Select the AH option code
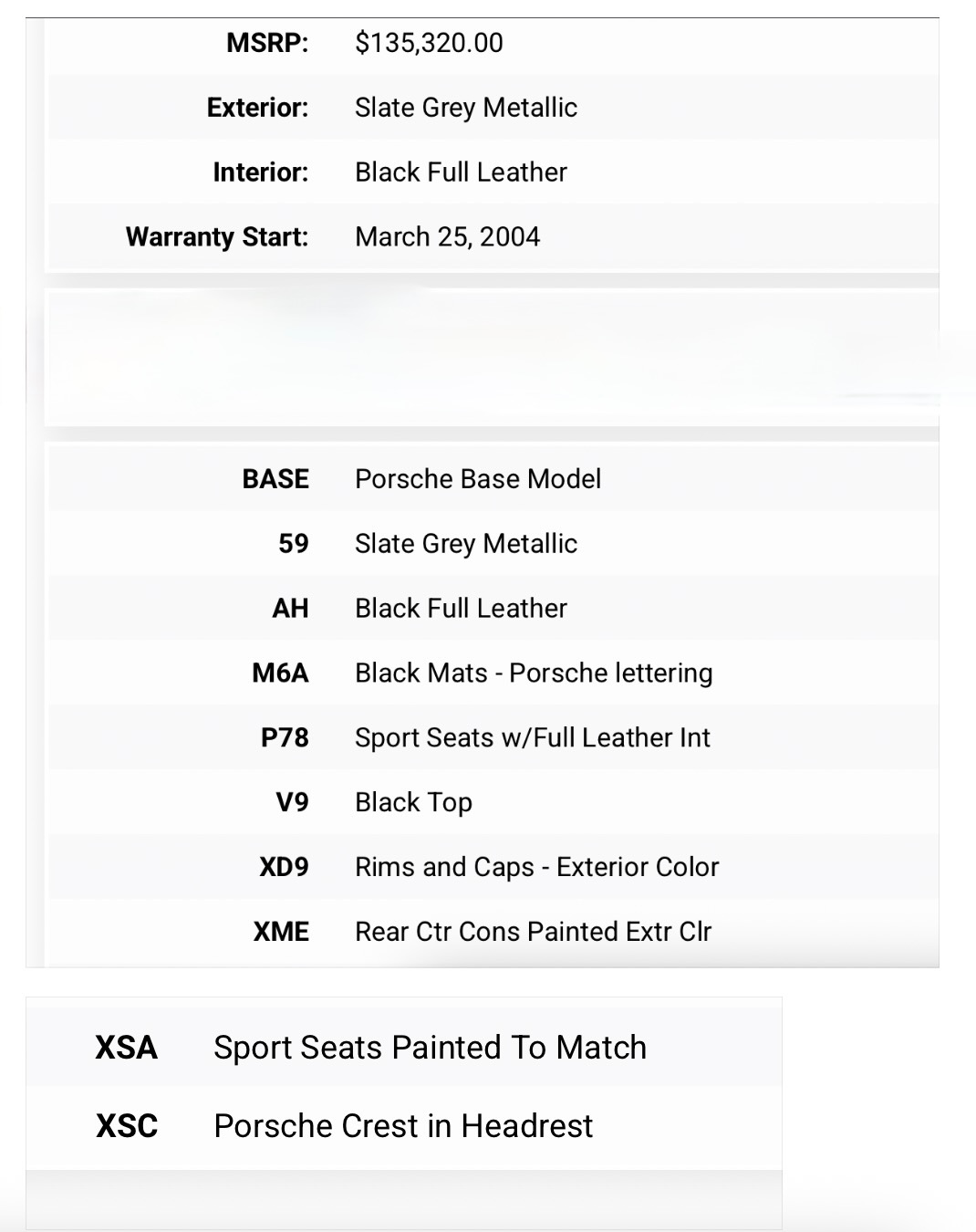976x1232 pixels. [290, 609]
